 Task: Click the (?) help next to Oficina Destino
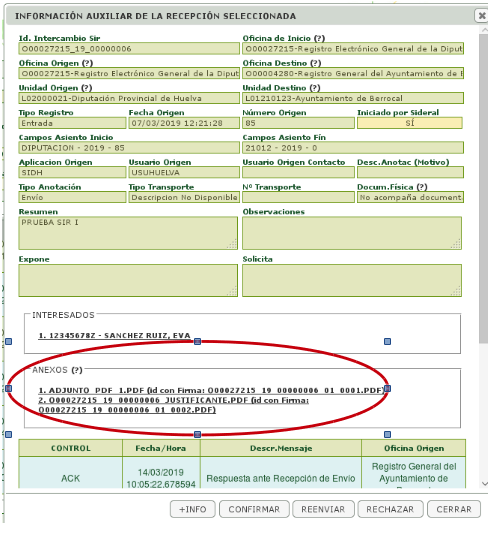pyautogui.click(x=315, y=63)
